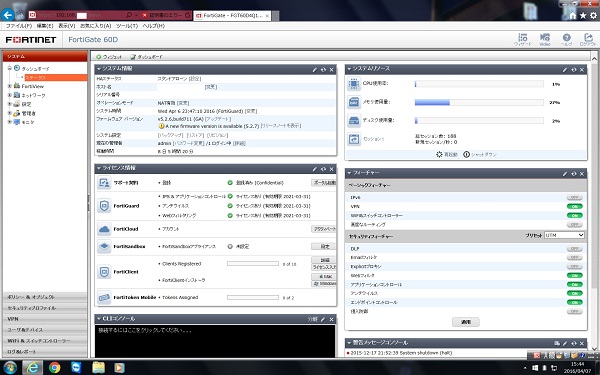Click inside the black CLI console area
The height and width of the screenshot is (375, 600).
(215, 341)
